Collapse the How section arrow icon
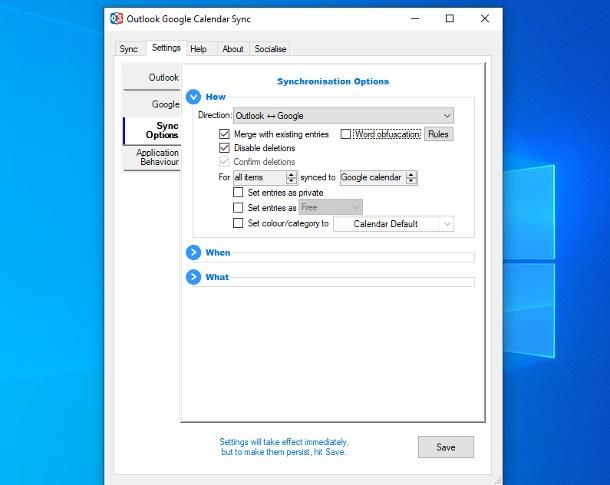 193,97
